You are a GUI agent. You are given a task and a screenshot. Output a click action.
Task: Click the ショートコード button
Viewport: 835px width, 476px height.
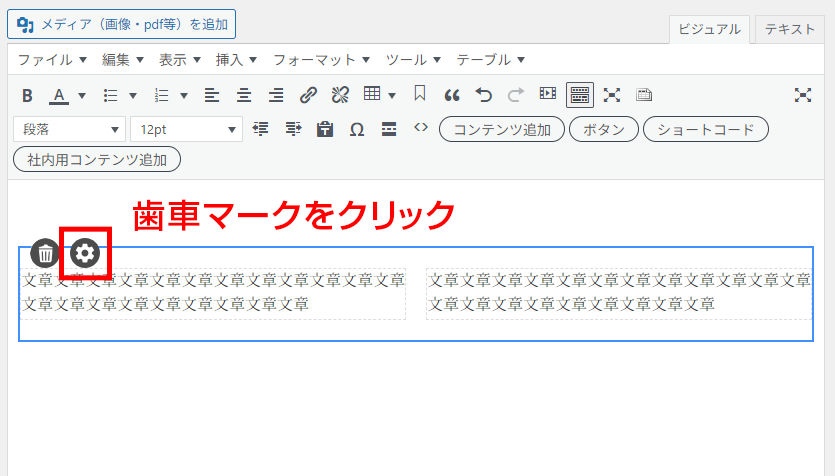(706, 129)
